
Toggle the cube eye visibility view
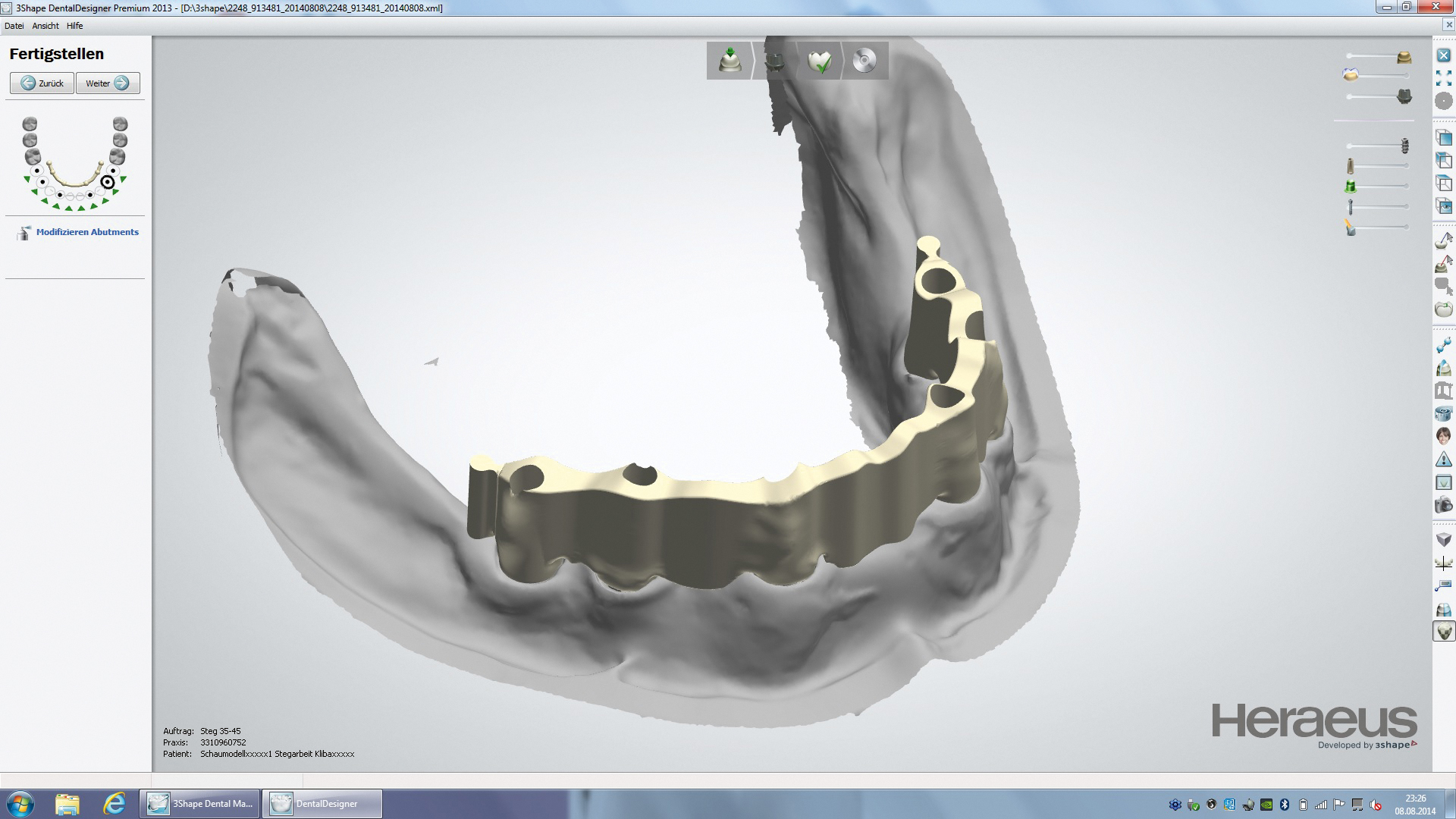pyautogui.click(x=1444, y=206)
